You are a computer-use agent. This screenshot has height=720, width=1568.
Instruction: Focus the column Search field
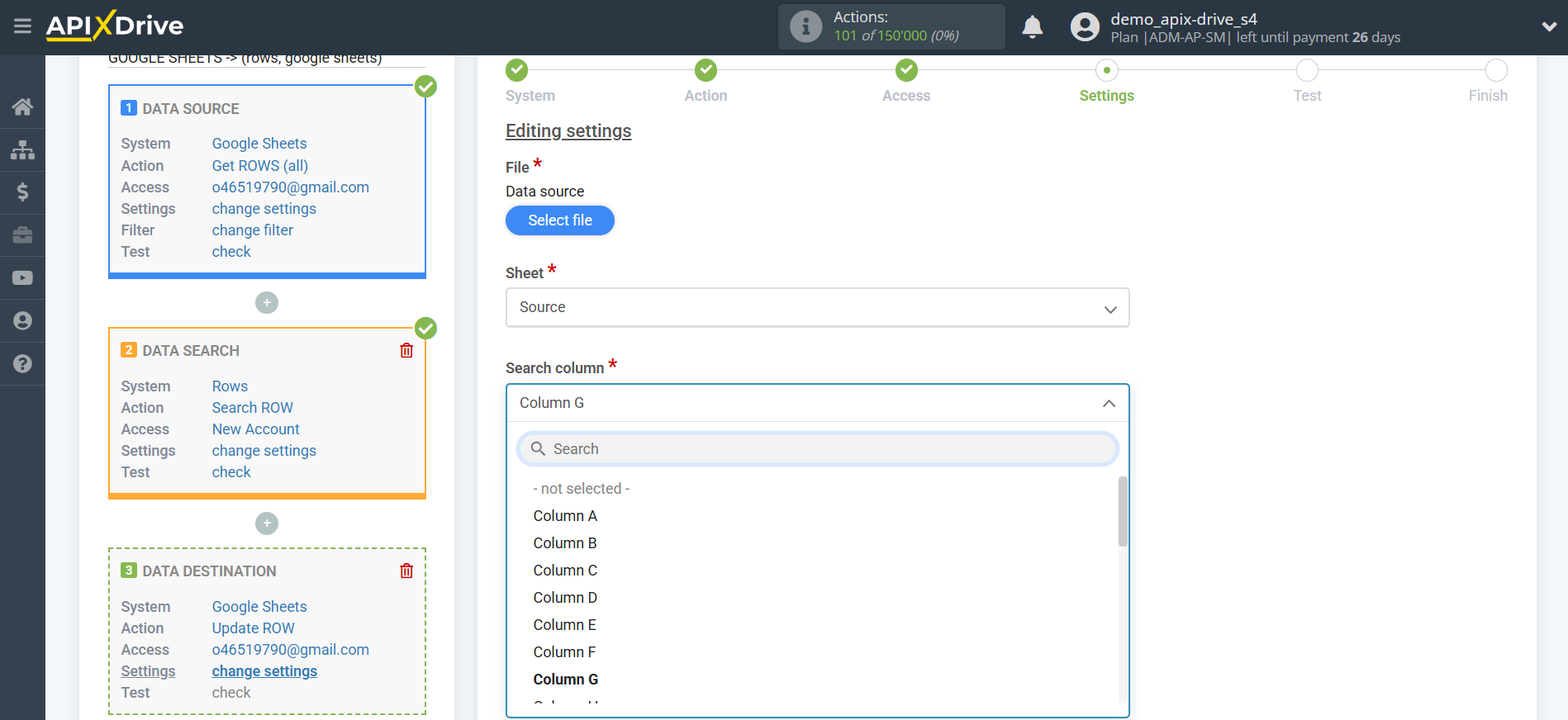(x=817, y=449)
